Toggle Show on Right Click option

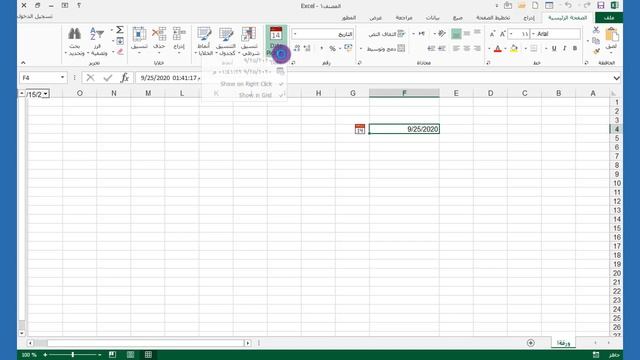[247, 84]
